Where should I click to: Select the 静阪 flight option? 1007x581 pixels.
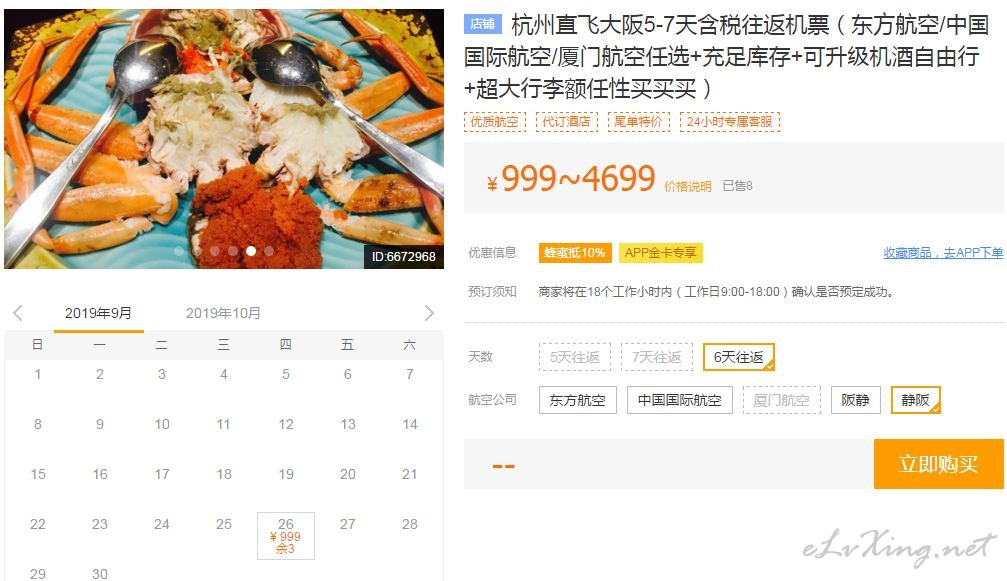pyautogui.click(x=915, y=400)
